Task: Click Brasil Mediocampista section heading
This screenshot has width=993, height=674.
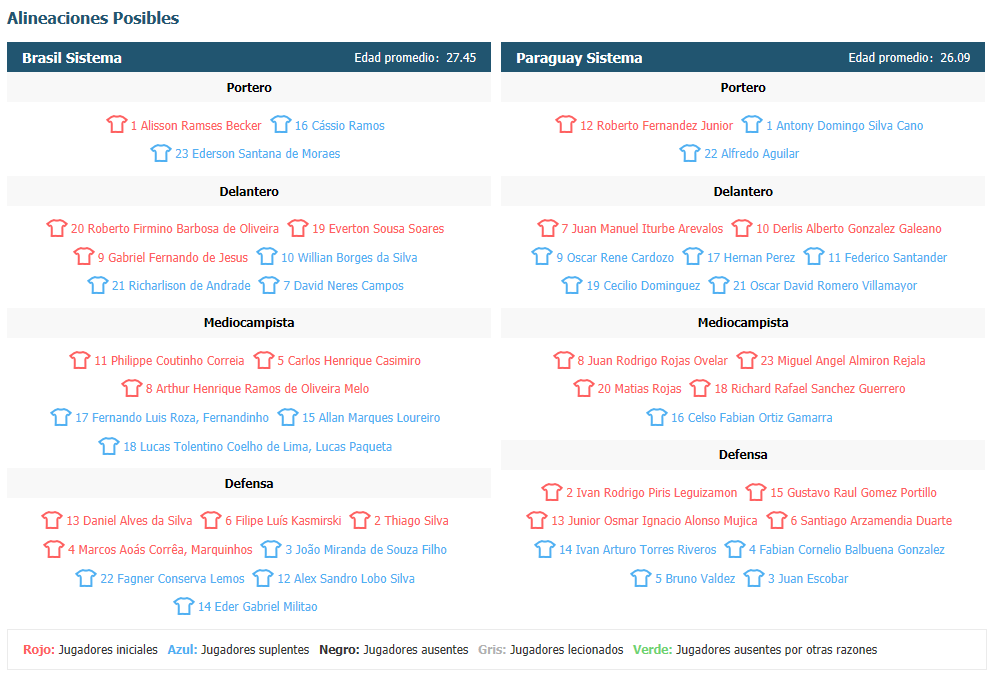Action: (x=249, y=322)
